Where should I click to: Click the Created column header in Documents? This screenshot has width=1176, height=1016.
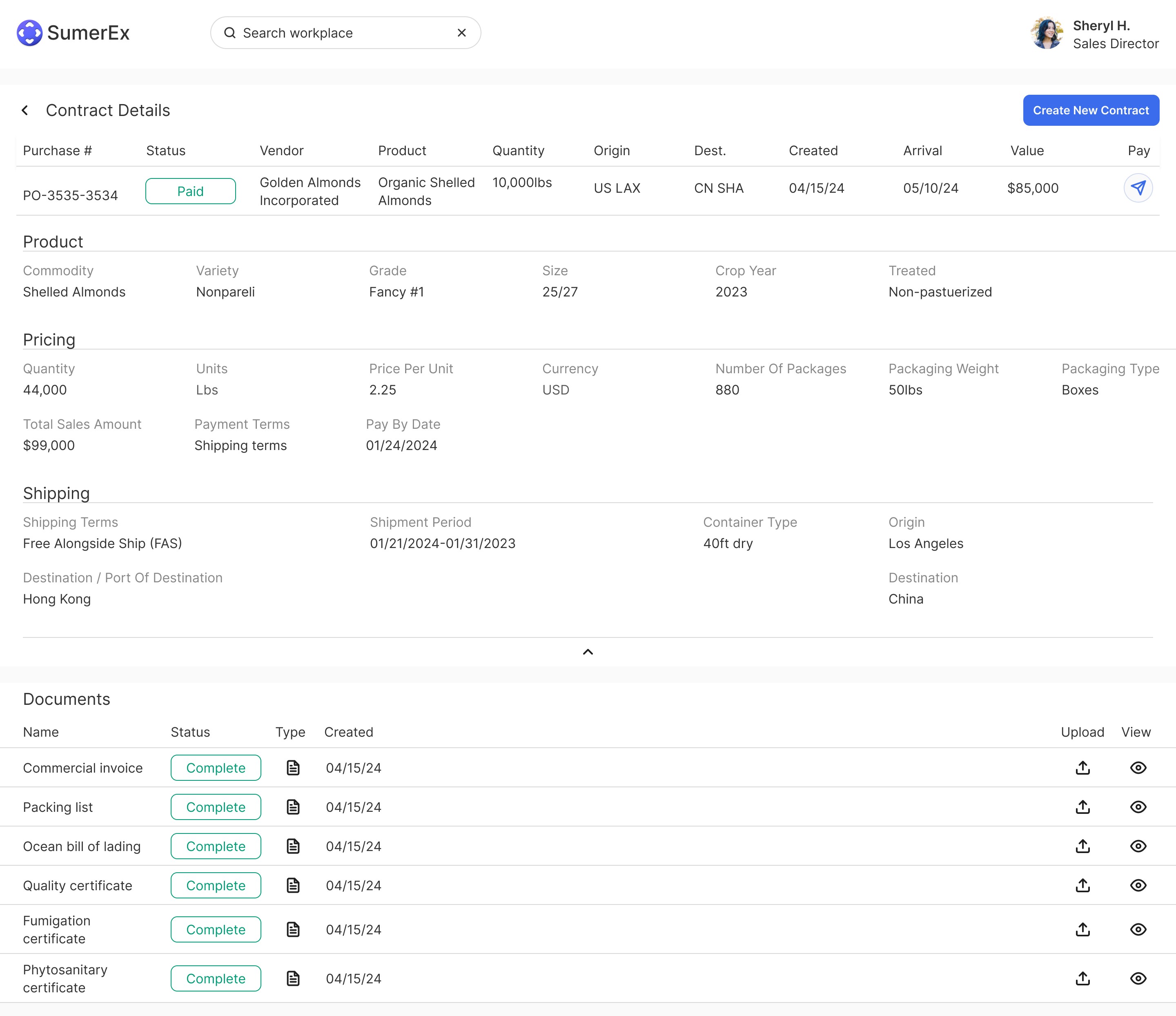(x=348, y=732)
